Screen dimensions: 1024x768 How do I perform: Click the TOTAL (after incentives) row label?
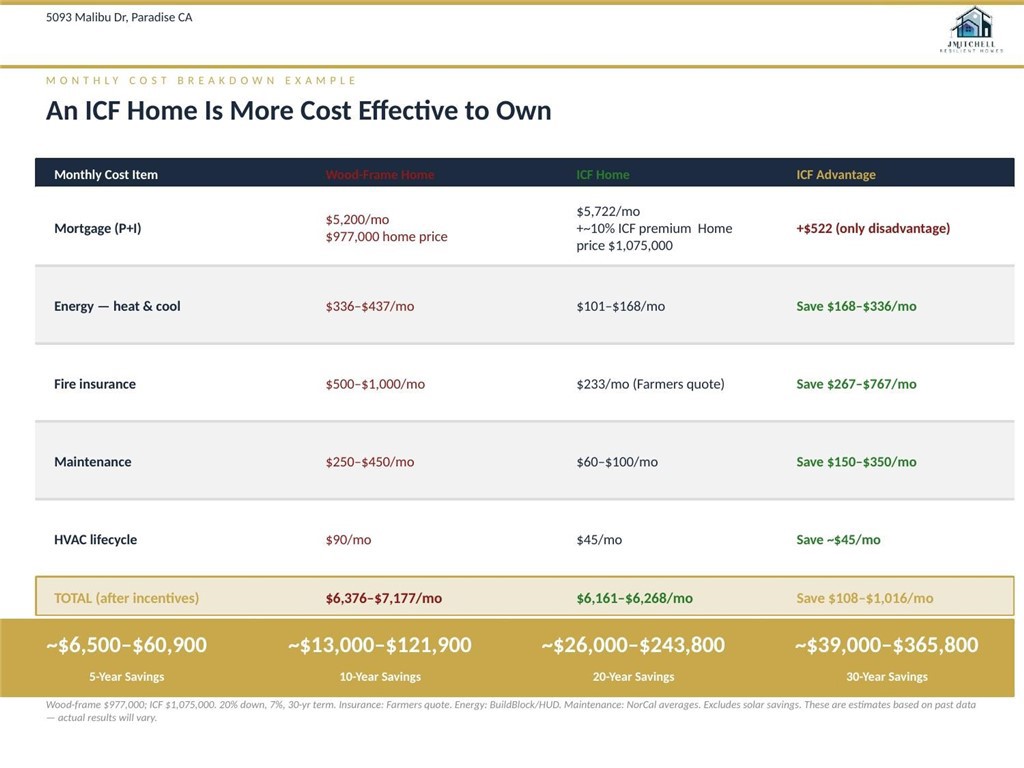pos(126,598)
